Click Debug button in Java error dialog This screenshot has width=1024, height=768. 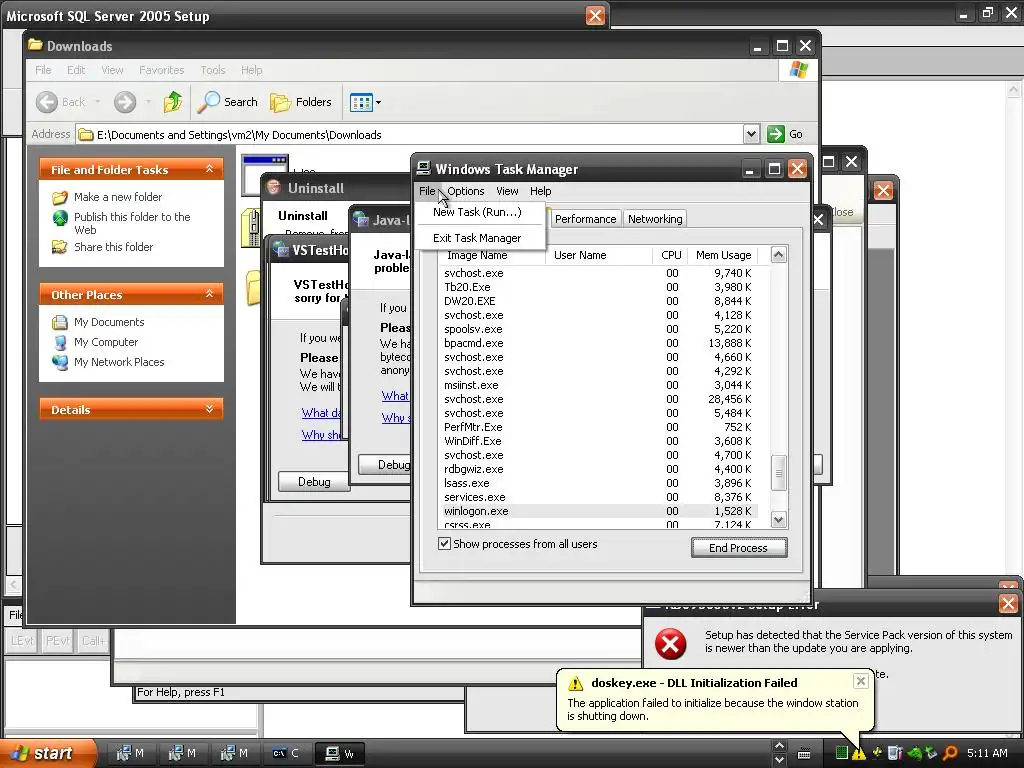click(385, 464)
